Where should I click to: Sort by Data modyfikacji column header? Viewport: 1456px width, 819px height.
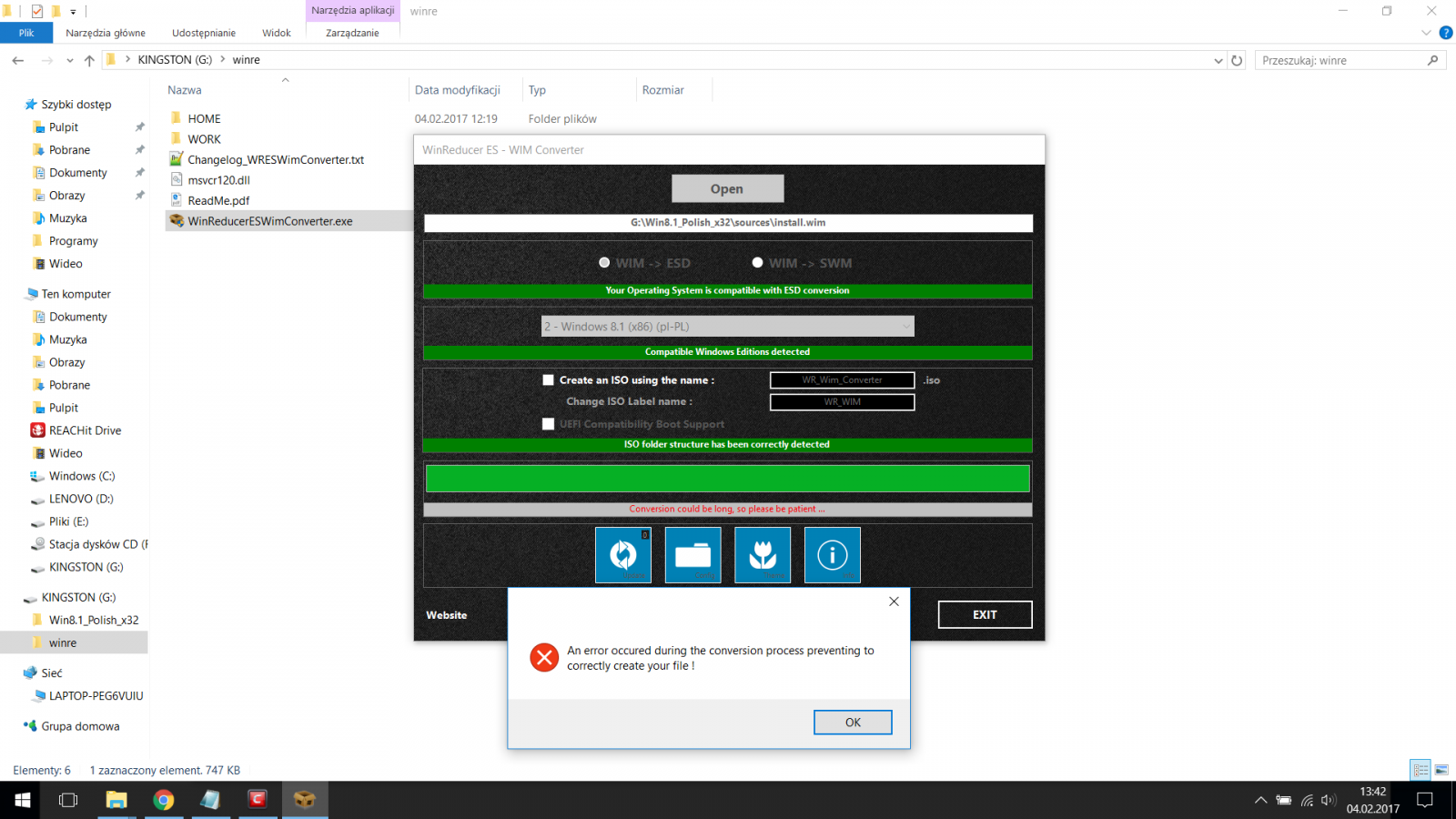click(x=458, y=90)
